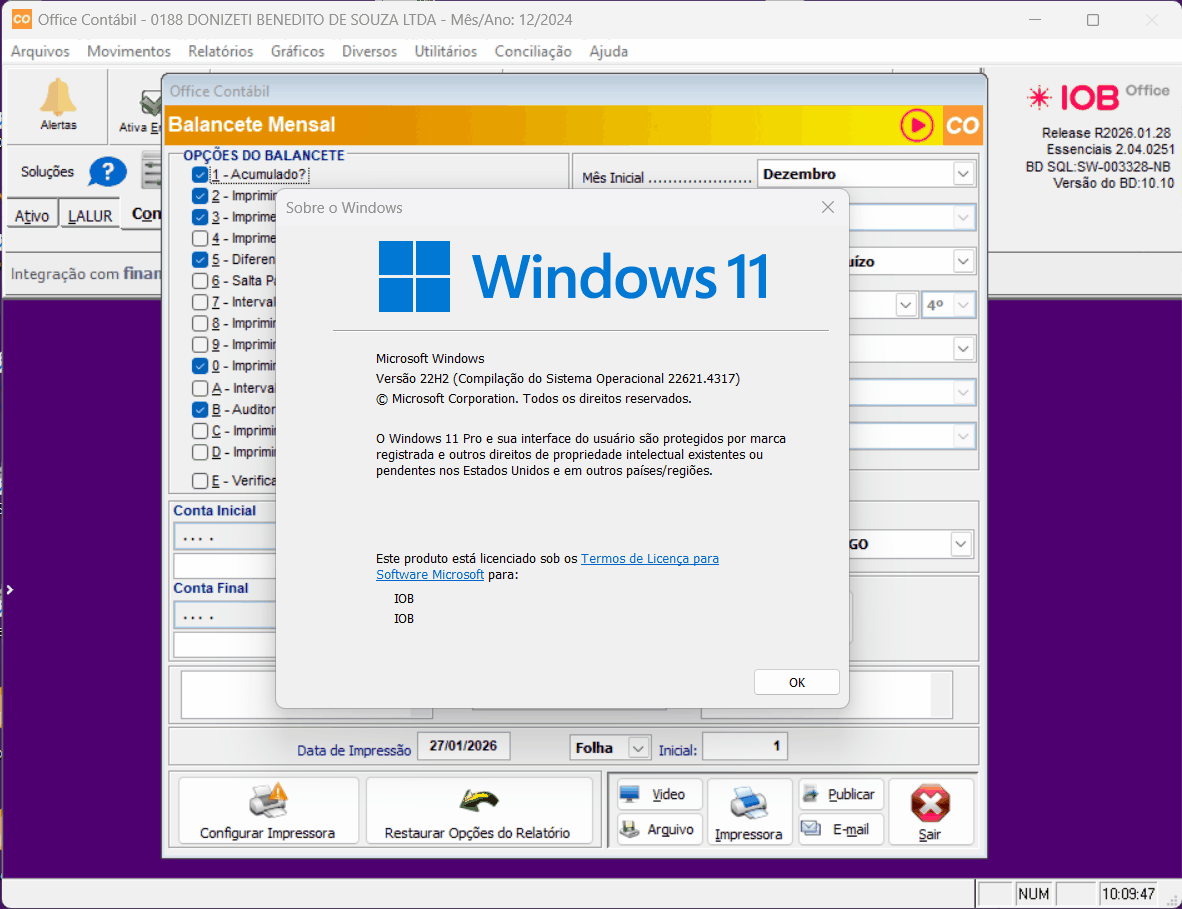The width and height of the screenshot is (1182, 909).
Task: Click the red Sair exit icon
Action: (x=930, y=804)
